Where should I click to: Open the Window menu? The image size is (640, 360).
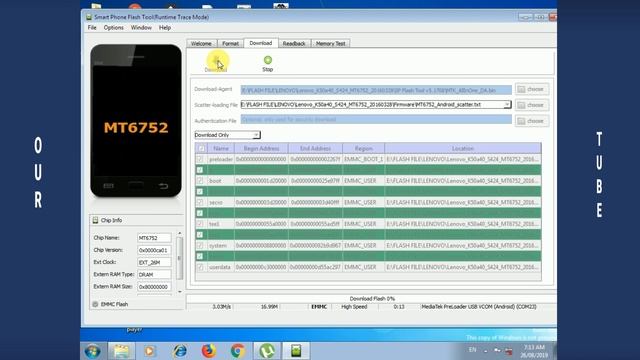coord(141,28)
